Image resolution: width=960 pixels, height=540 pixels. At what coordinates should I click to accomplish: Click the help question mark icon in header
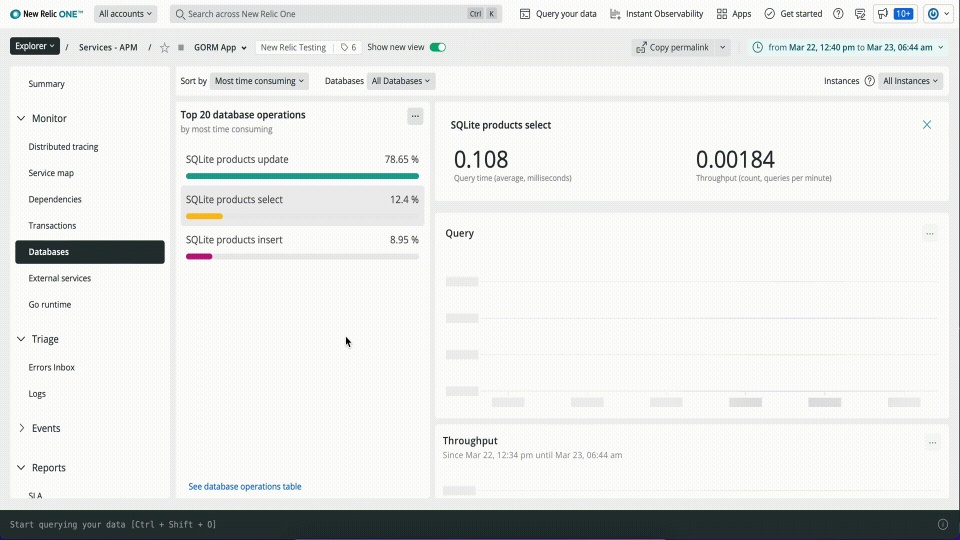point(838,13)
